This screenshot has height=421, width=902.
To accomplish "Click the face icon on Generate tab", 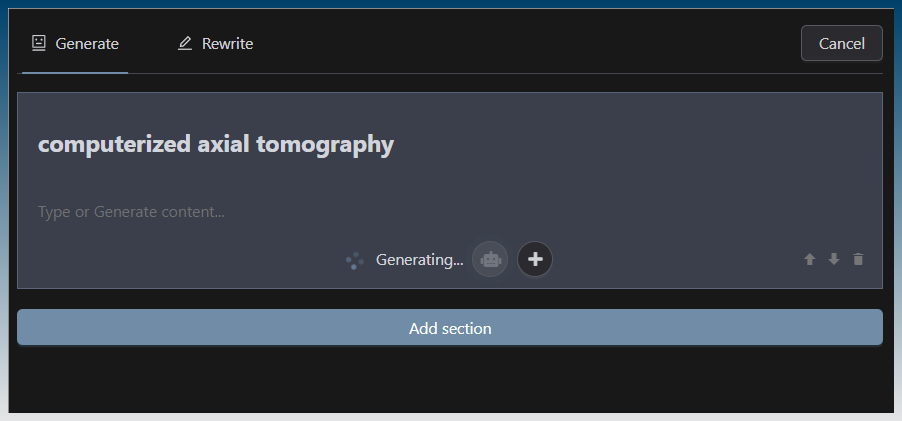I will click(39, 43).
